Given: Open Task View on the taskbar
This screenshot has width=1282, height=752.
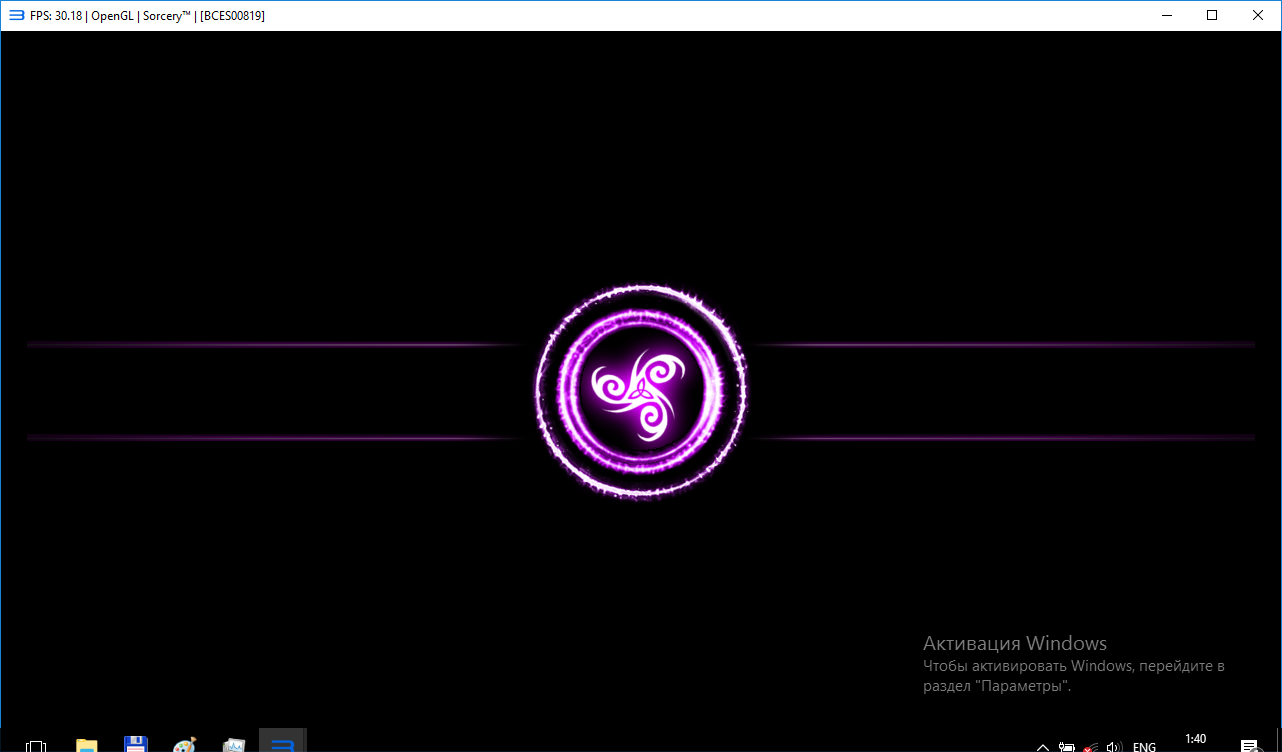Looking at the screenshot, I should pos(36,745).
